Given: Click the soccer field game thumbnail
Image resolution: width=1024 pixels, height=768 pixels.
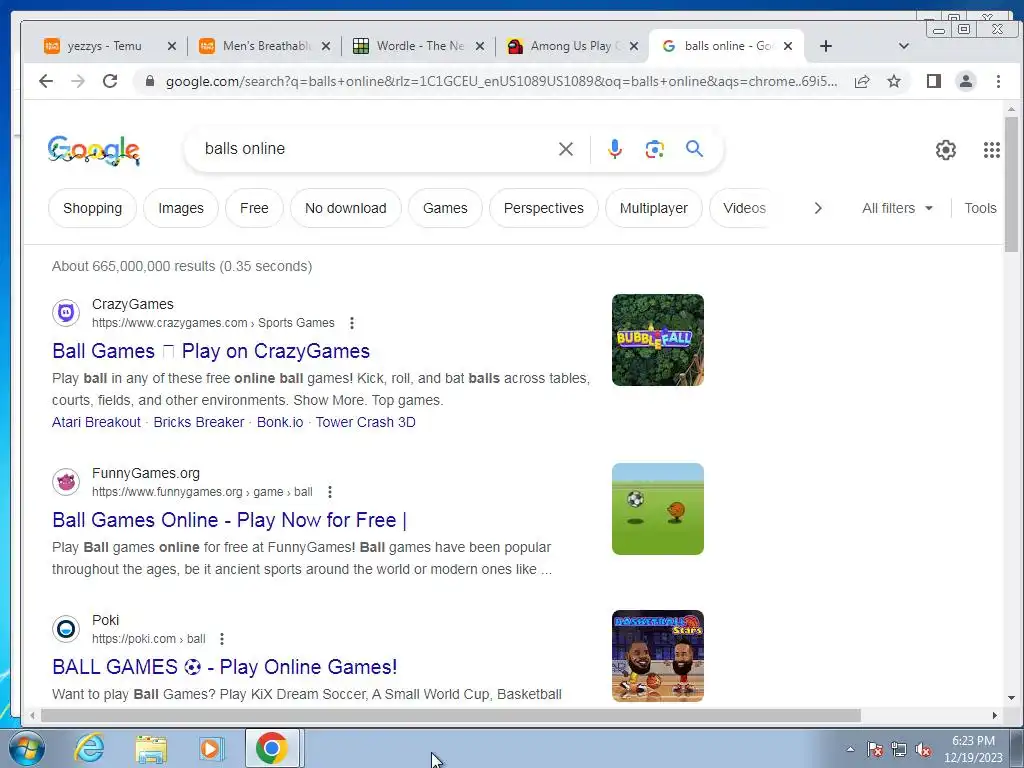Looking at the screenshot, I should click(658, 509).
